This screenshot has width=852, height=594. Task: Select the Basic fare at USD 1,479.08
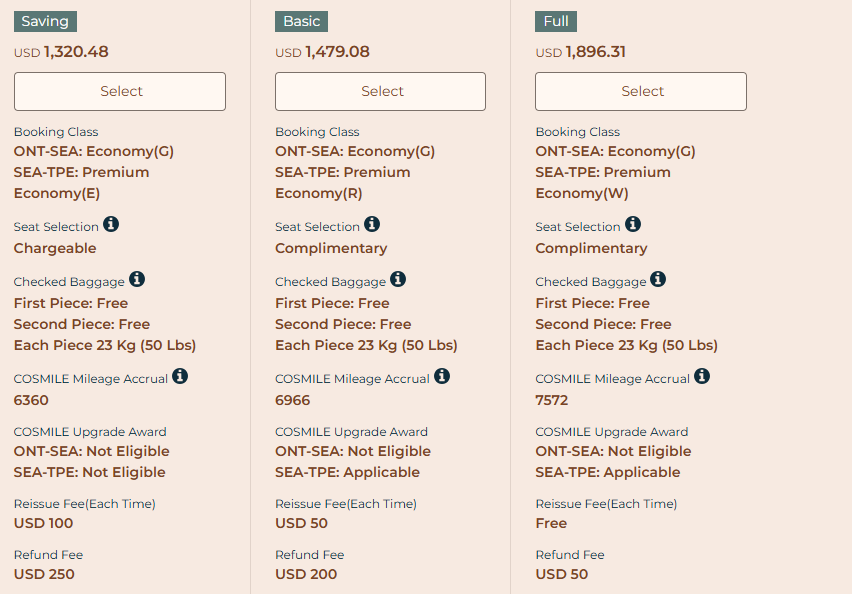click(x=380, y=91)
